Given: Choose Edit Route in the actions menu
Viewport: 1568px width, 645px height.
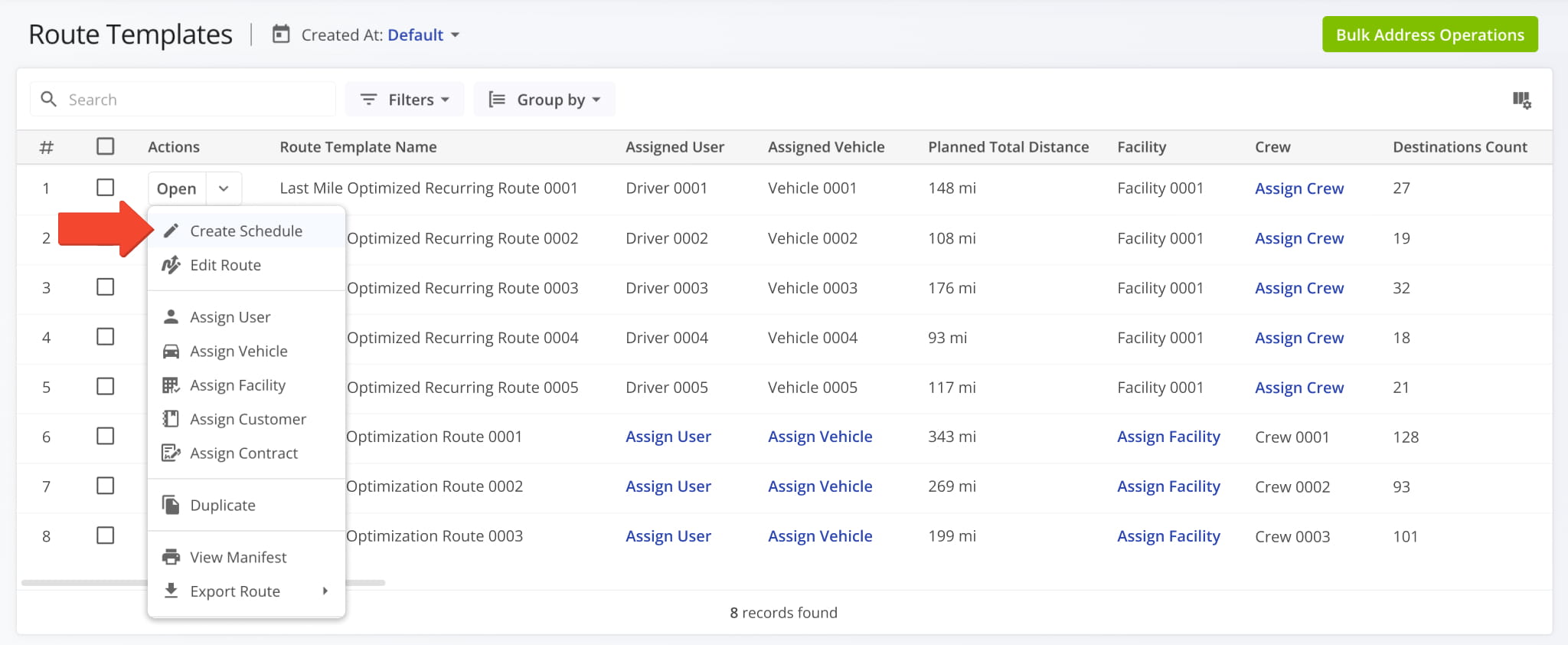Looking at the screenshot, I should 247,265.
